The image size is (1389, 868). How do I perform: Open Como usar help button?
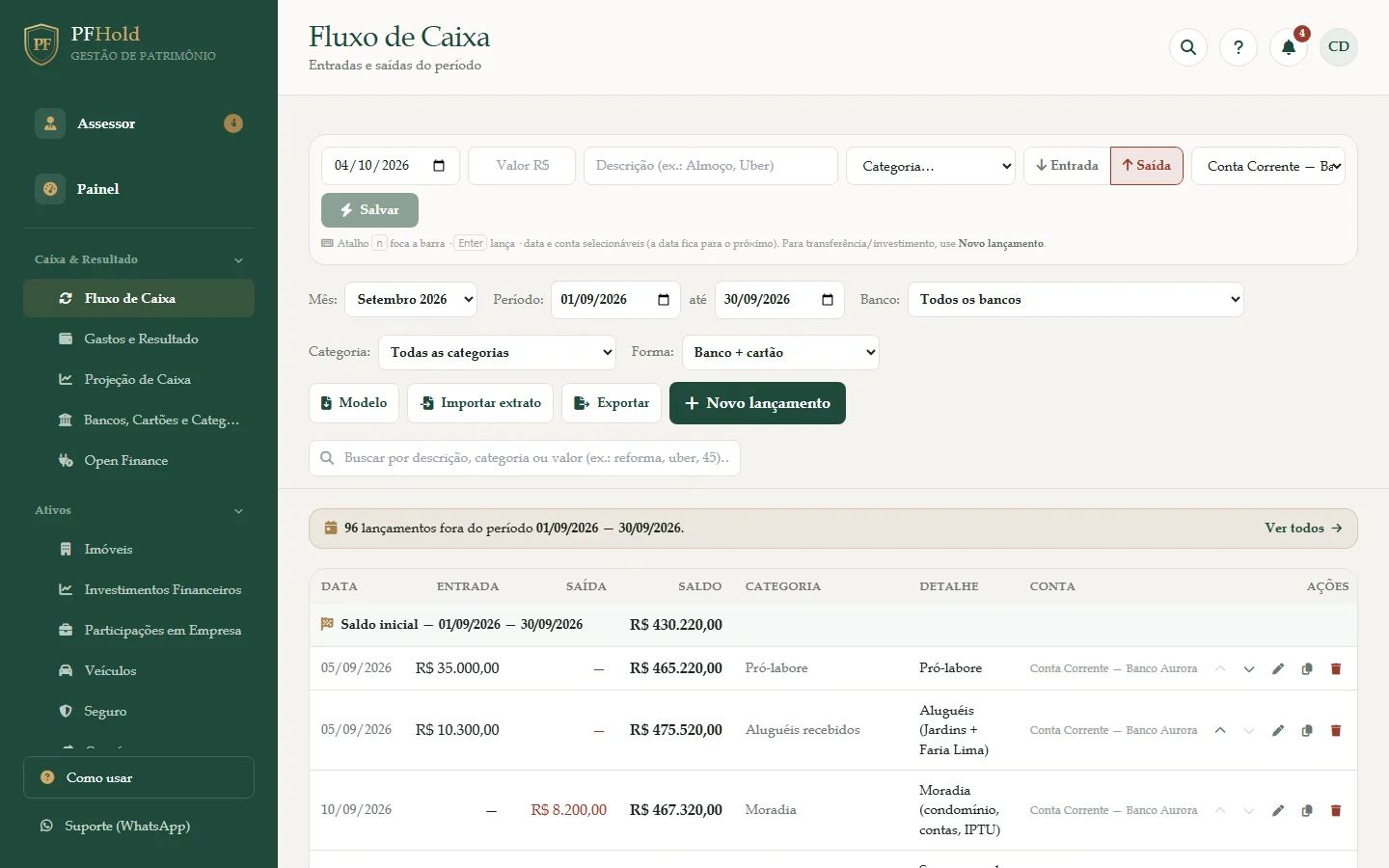(139, 778)
